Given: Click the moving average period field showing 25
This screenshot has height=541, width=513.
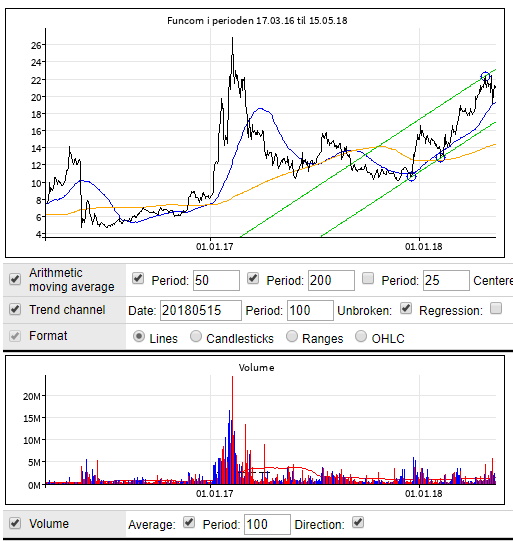Looking at the screenshot, I should [446, 281].
